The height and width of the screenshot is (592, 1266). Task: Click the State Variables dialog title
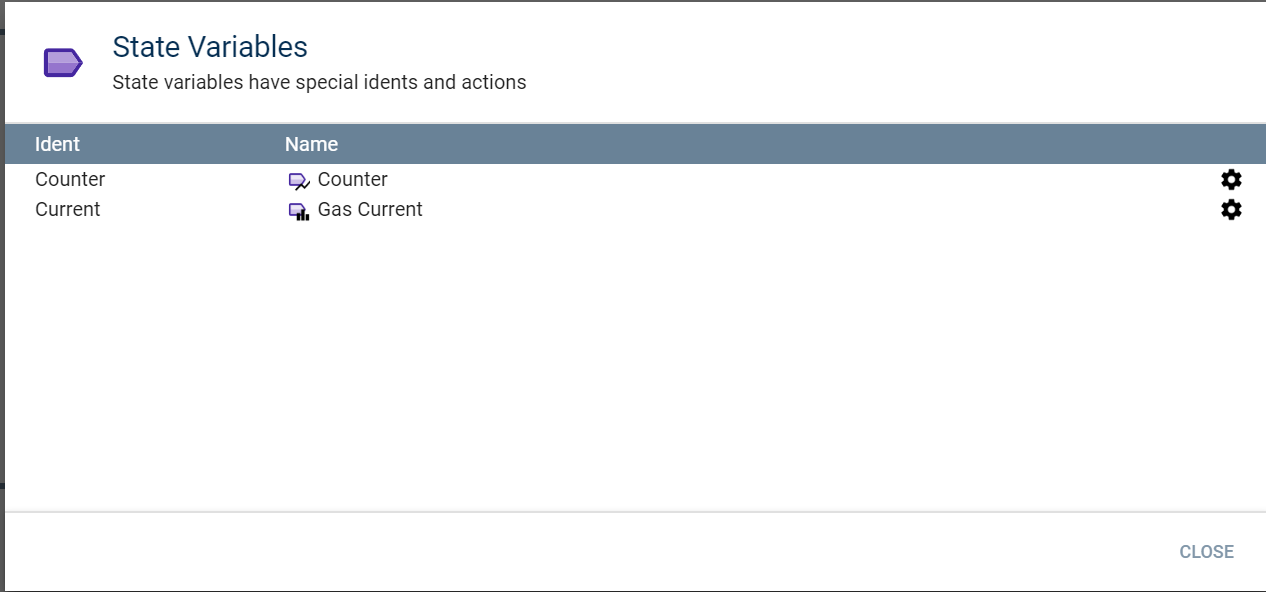click(x=210, y=47)
